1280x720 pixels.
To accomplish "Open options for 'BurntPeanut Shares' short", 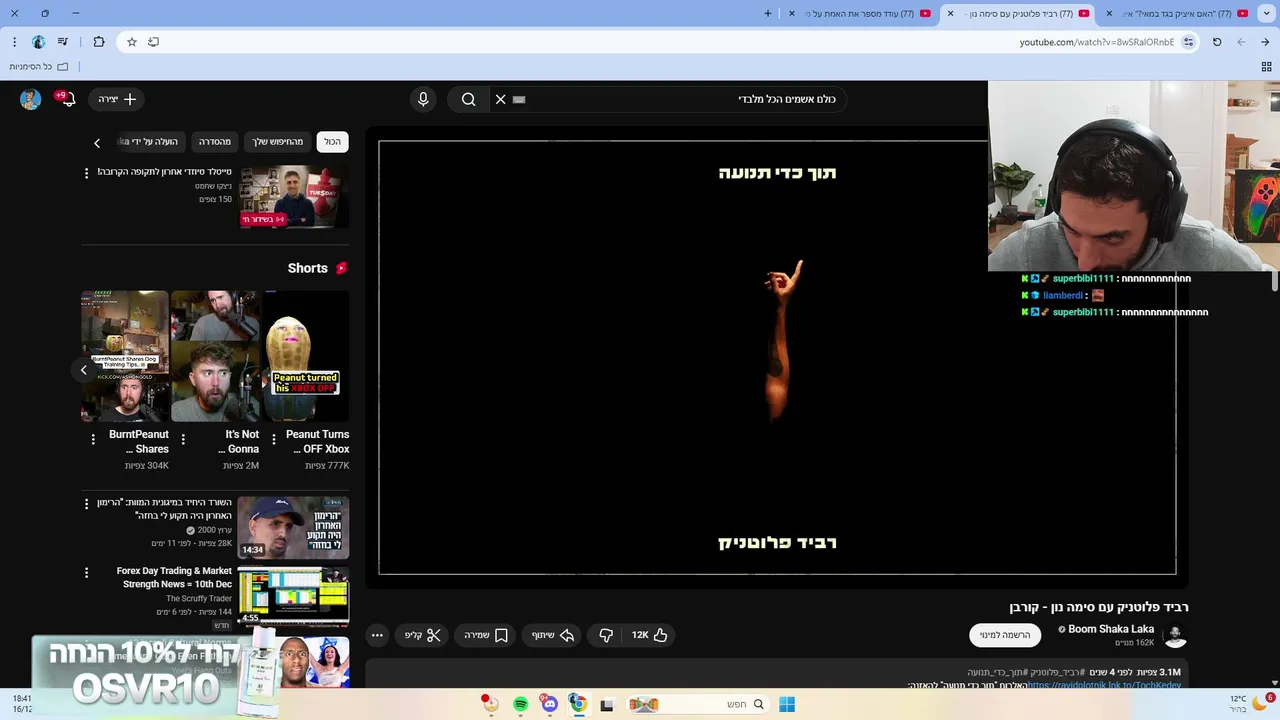I will point(93,439).
